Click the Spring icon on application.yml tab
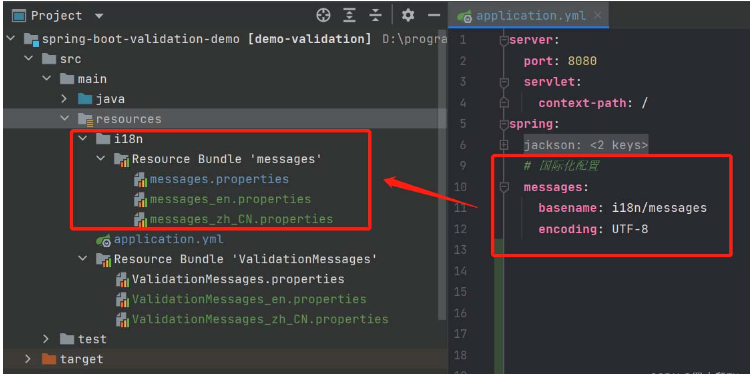 pos(465,17)
